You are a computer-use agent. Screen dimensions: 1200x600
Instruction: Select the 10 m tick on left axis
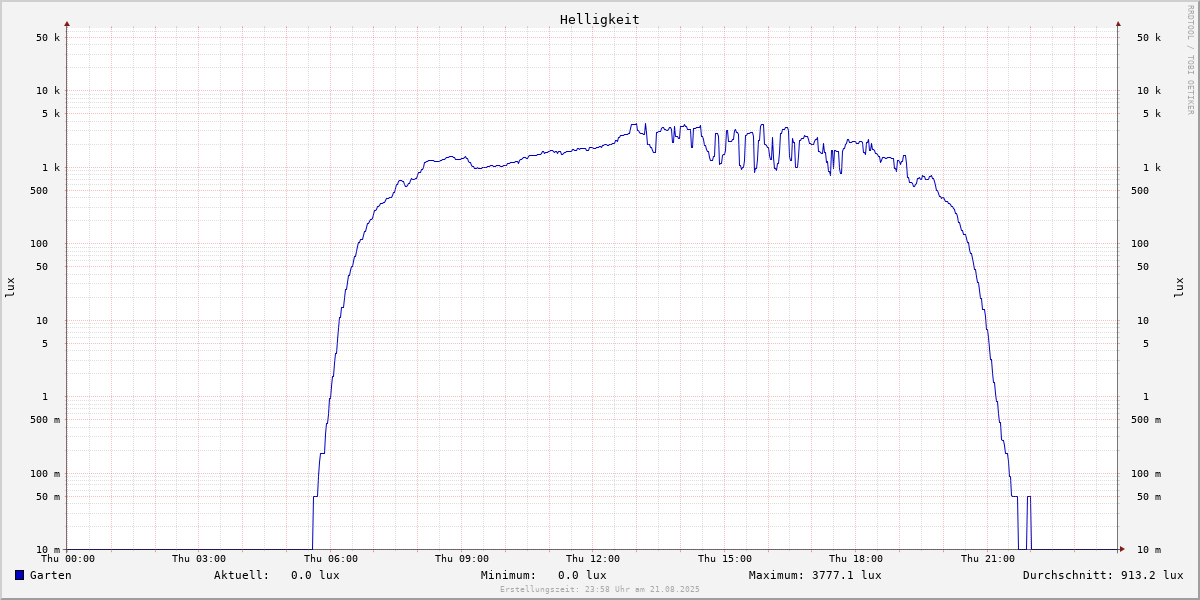pyautogui.click(x=48, y=550)
